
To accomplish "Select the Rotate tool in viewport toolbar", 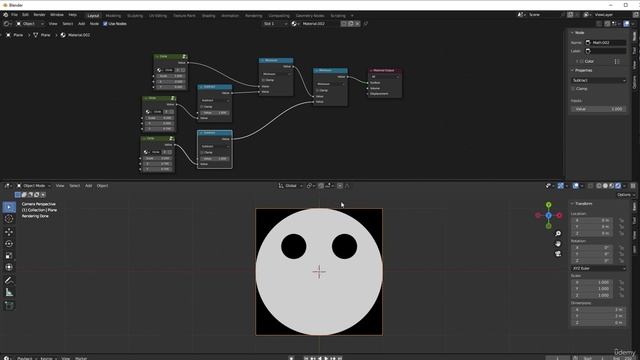I will pyautogui.click(x=9, y=244).
